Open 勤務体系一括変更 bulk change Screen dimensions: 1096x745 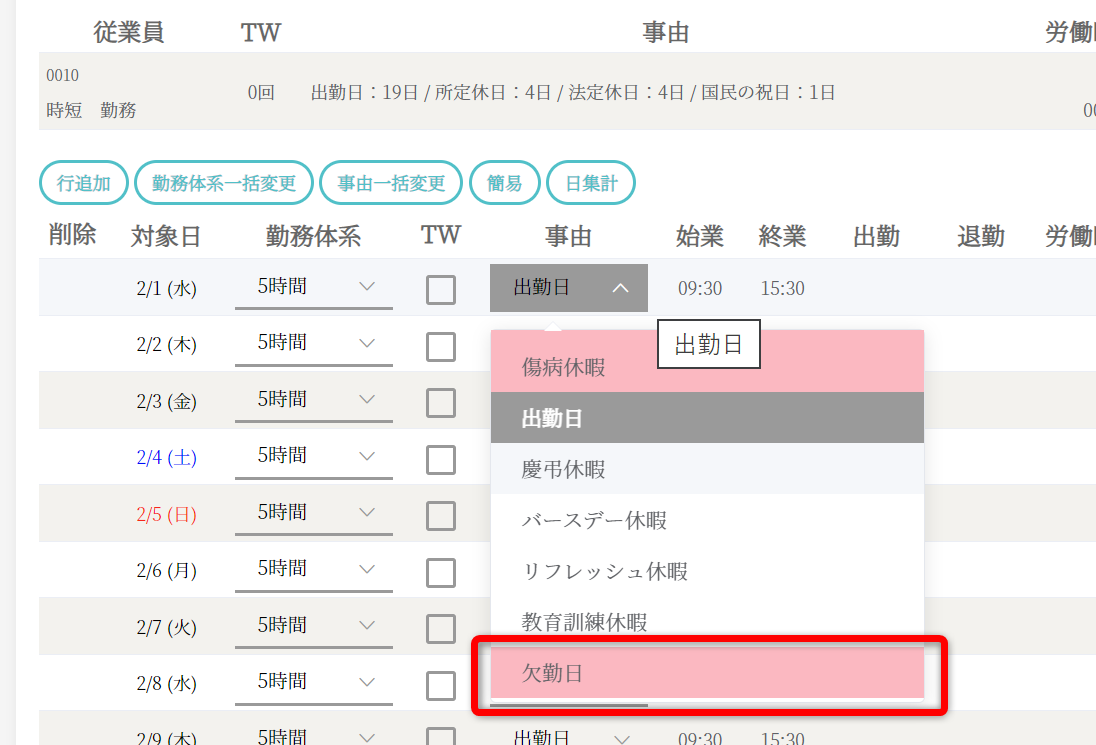[x=224, y=183]
